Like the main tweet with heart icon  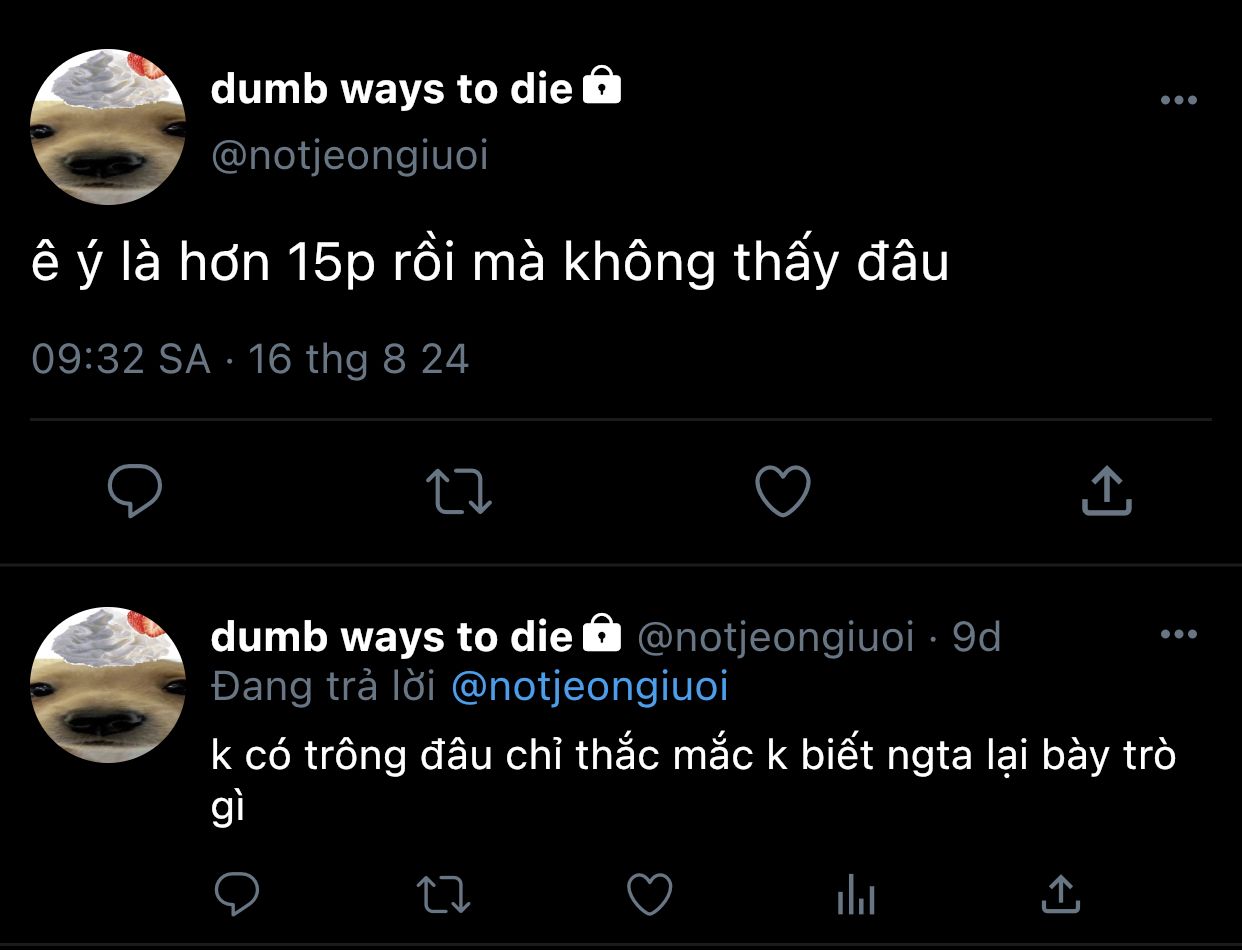point(782,491)
